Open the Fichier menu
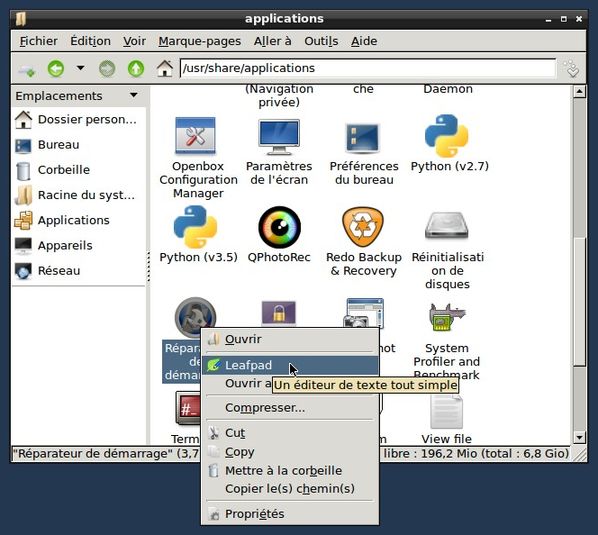 (x=39, y=41)
